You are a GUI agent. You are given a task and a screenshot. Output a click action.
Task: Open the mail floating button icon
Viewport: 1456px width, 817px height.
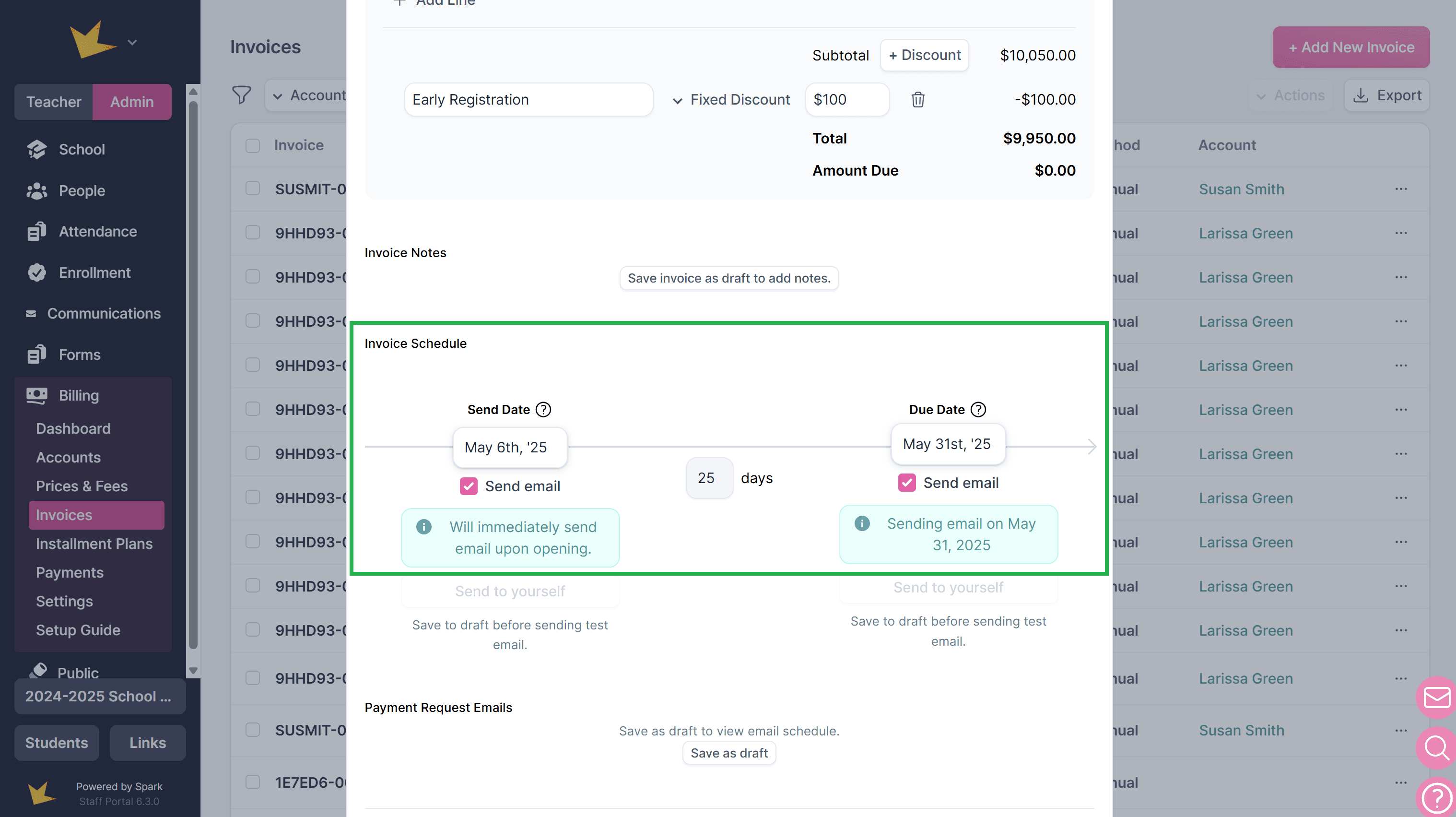click(x=1436, y=697)
